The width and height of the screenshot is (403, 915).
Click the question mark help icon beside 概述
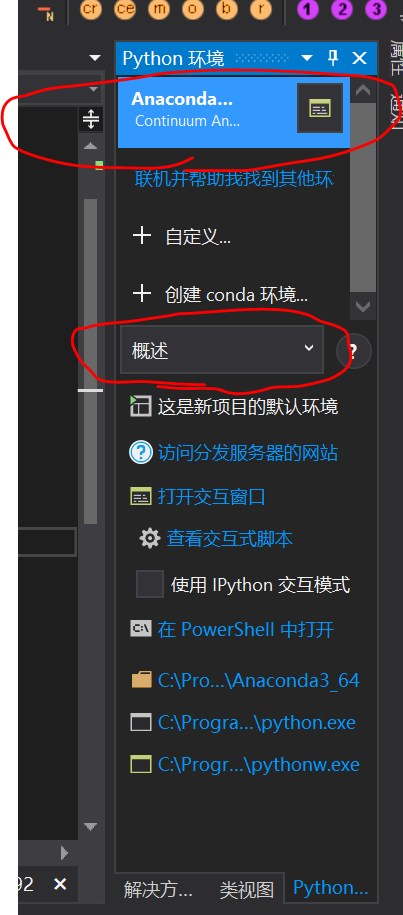[353, 352]
